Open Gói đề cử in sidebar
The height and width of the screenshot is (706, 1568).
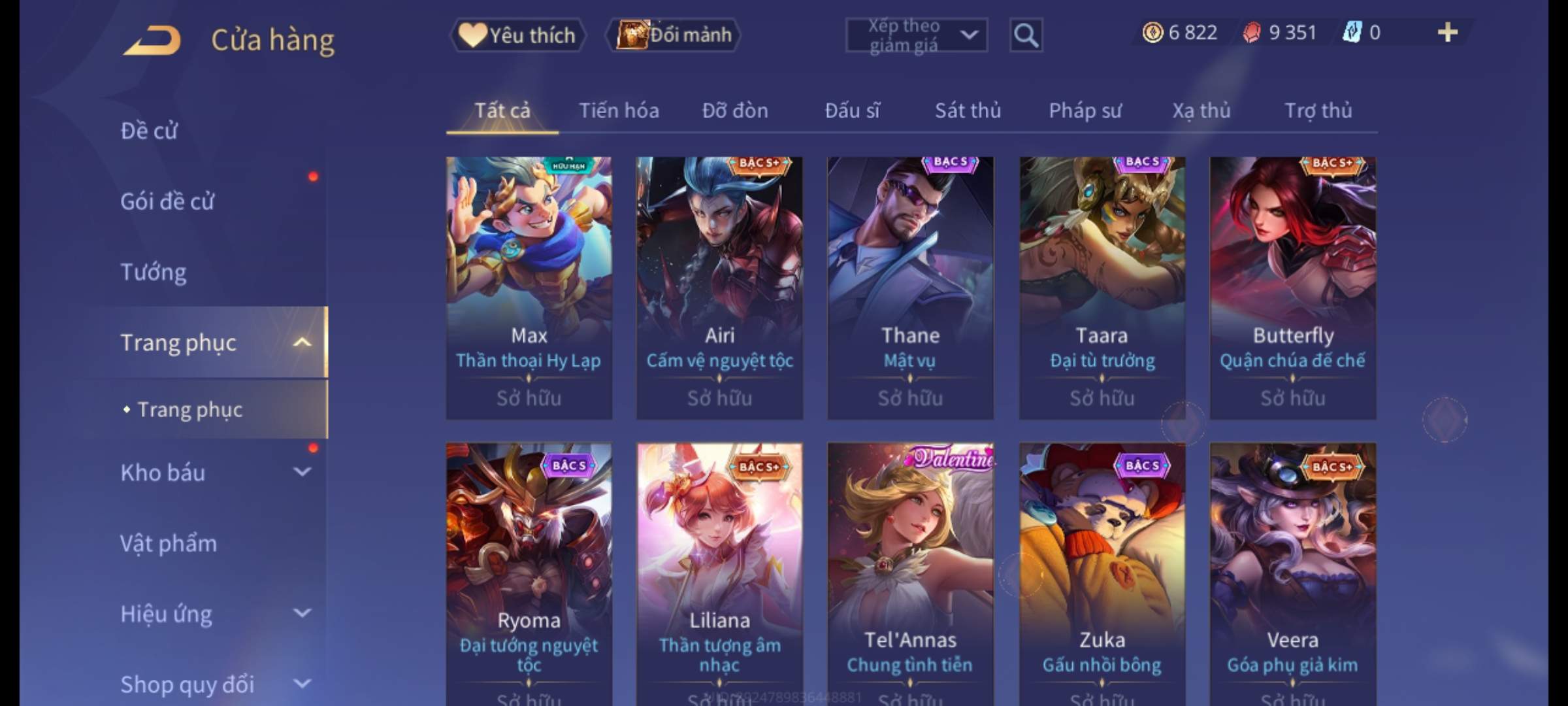coord(167,201)
